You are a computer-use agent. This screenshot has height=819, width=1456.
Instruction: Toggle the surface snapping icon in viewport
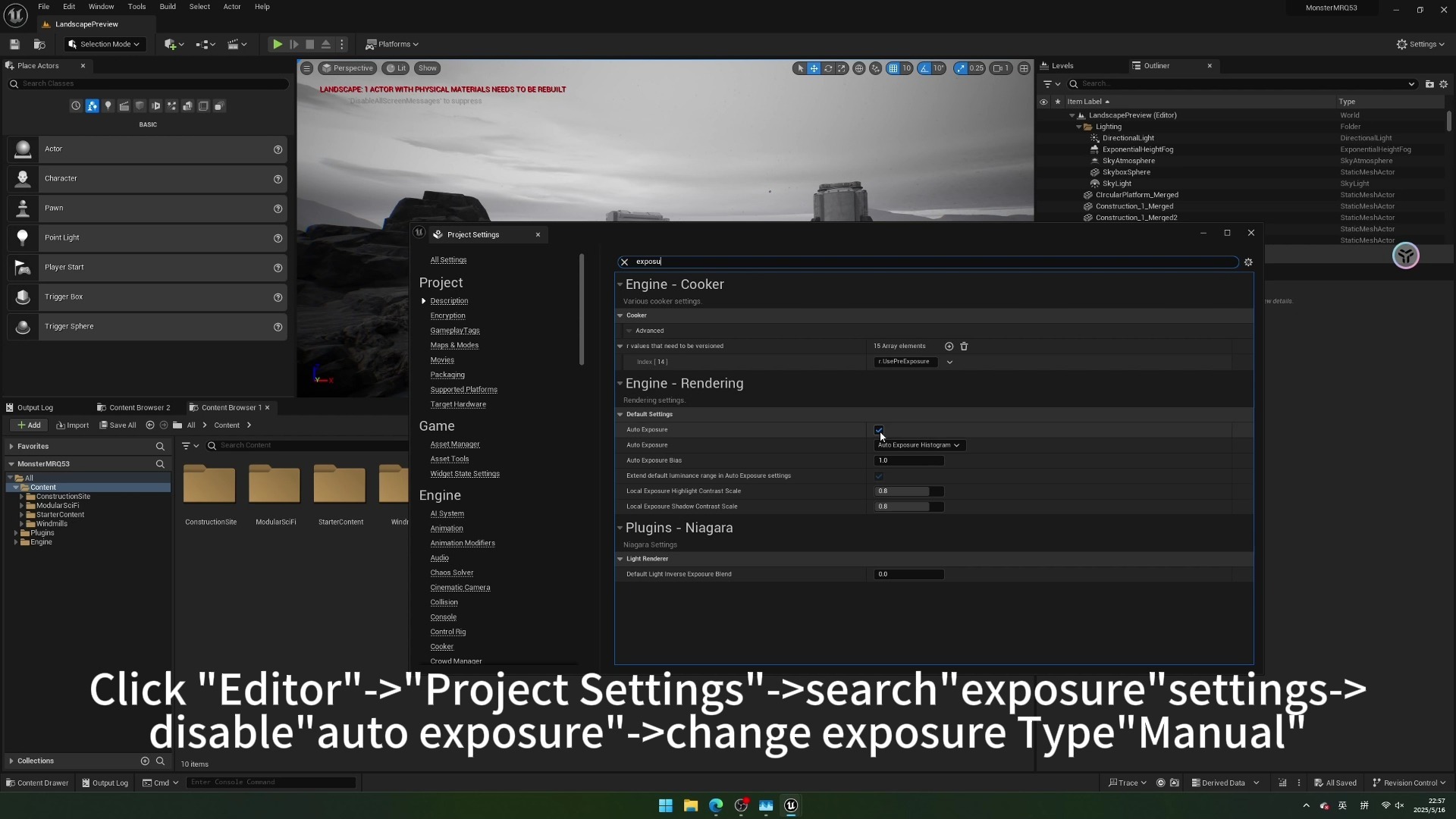click(x=876, y=68)
